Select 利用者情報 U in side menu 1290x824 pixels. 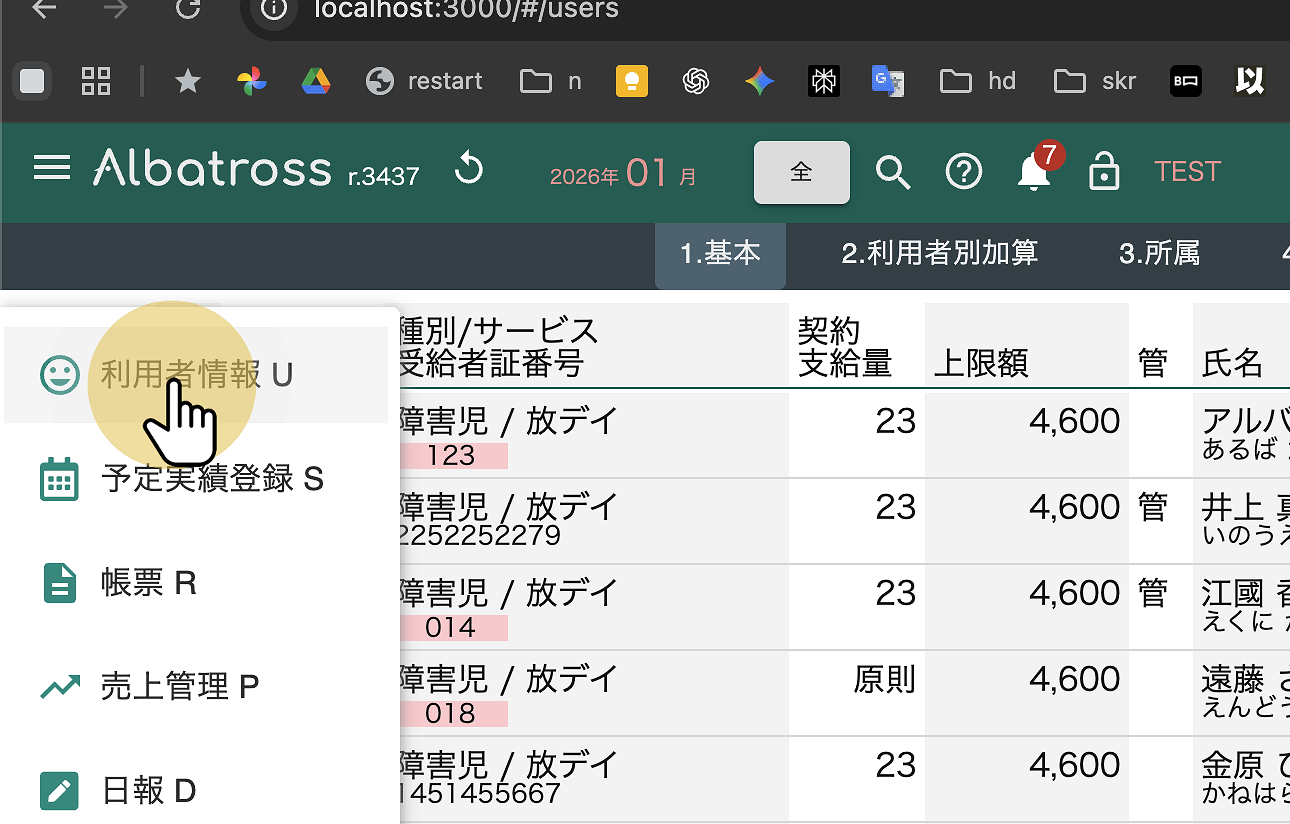pos(196,375)
